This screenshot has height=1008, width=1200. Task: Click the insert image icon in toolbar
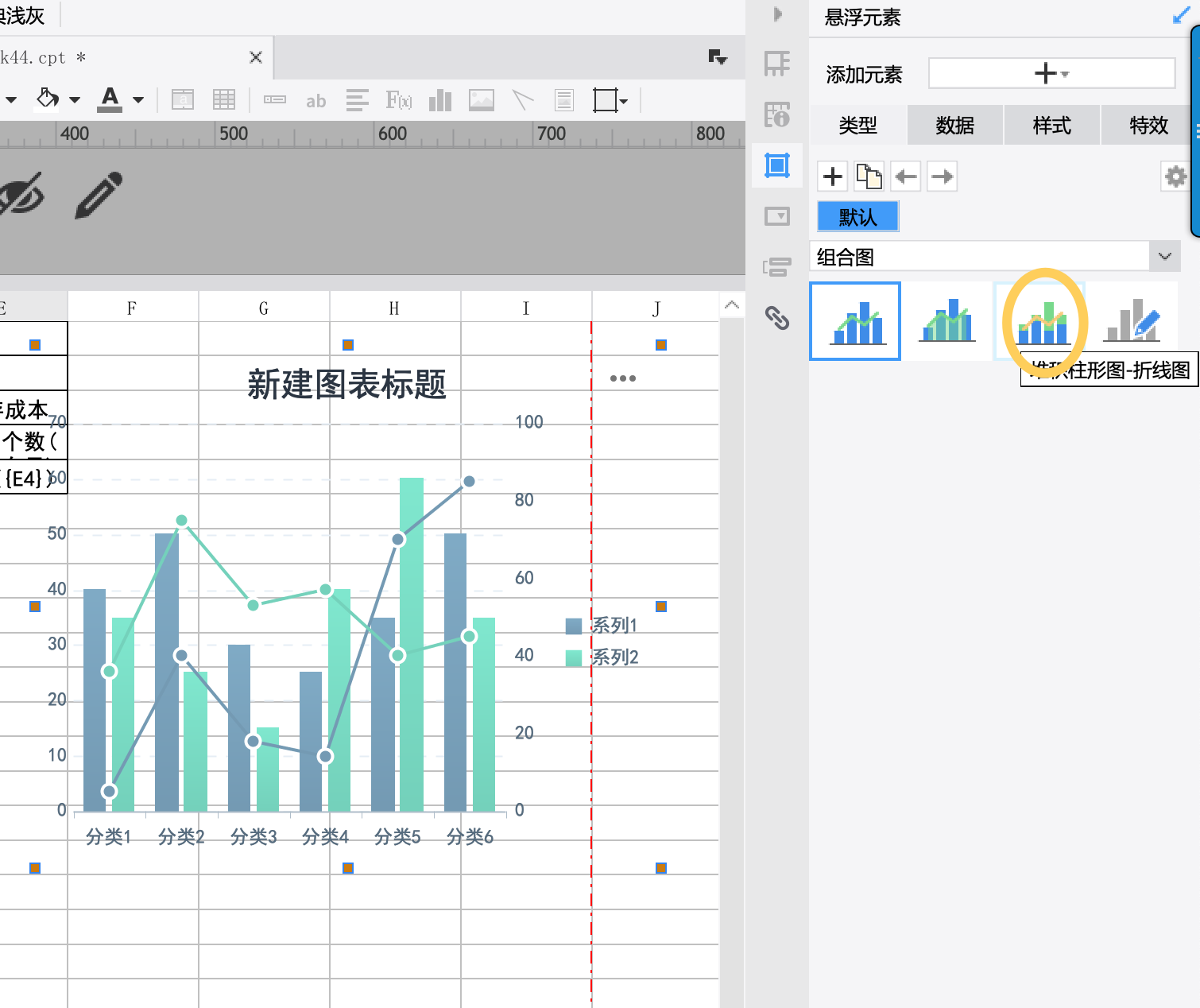pyautogui.click(x=481, y=100)
